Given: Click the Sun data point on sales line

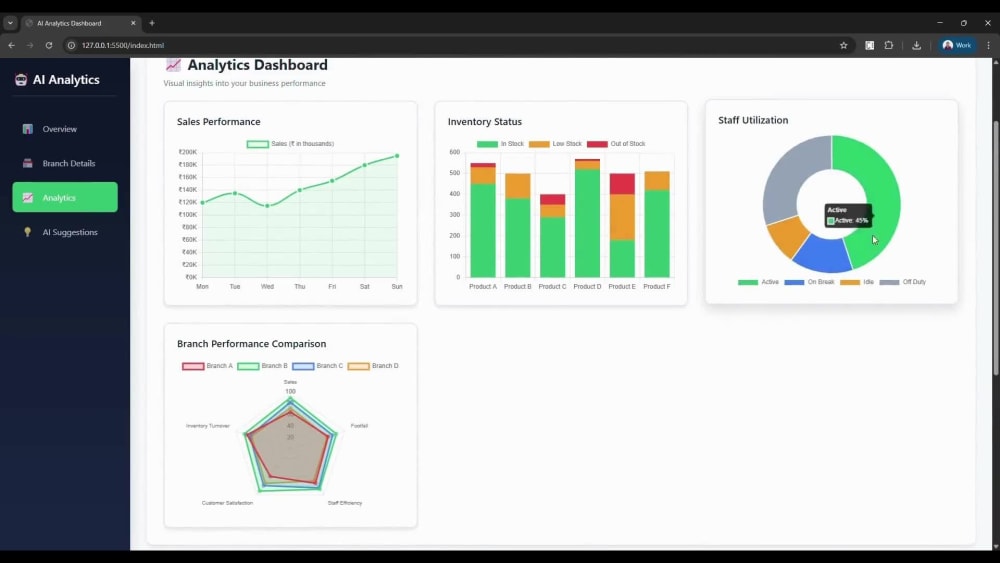Looking at the screenshot, I should coord(397,156).
